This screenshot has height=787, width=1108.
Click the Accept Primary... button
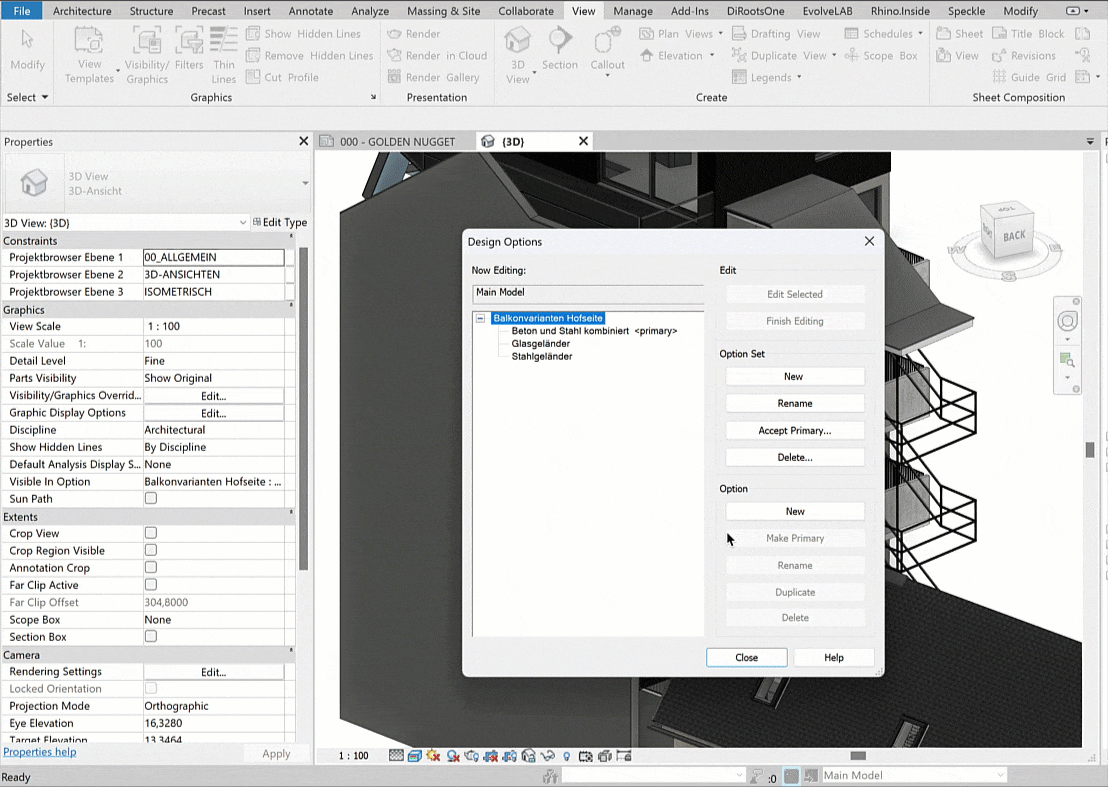click(795, 431)
